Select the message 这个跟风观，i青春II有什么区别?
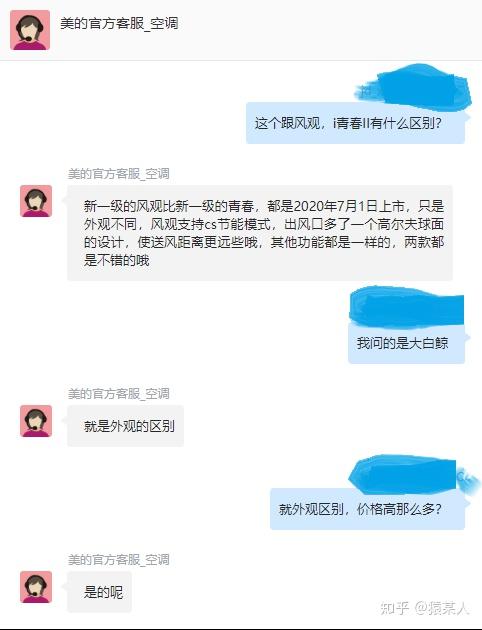The height and width of the screenshot is (630, 482). coord(355,123)
